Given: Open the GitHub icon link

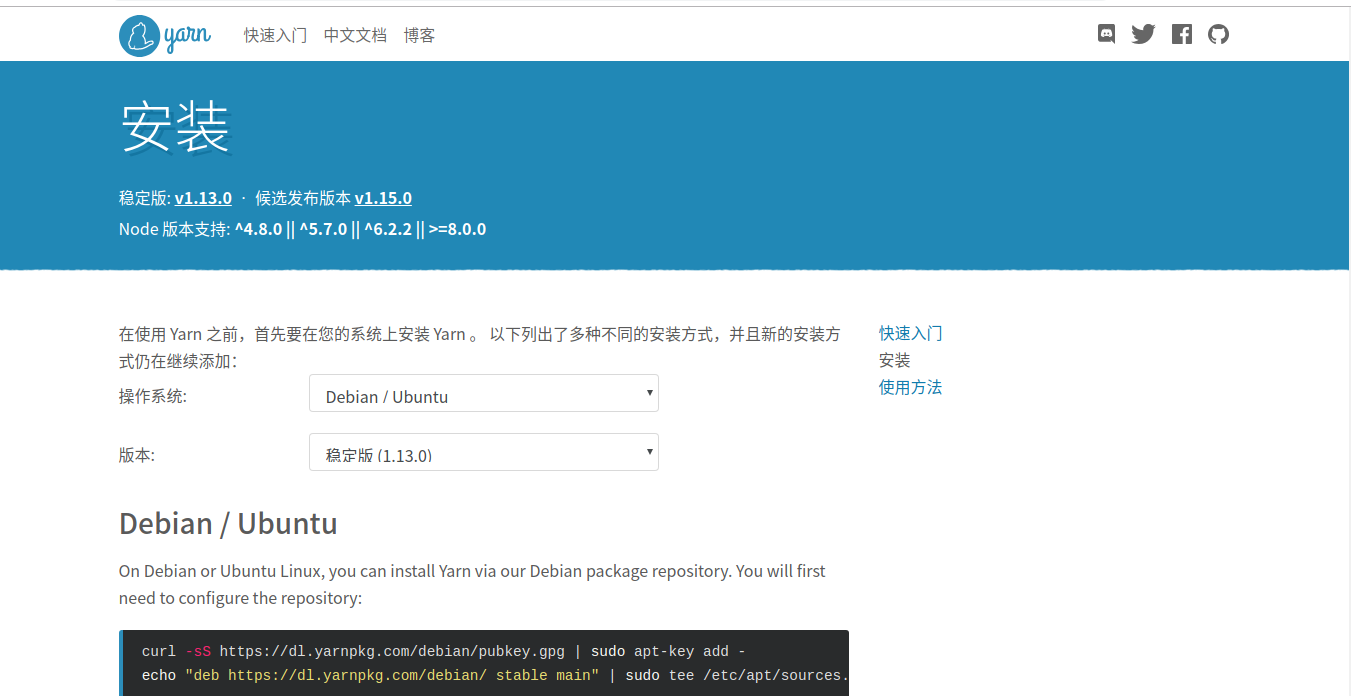Looking at the screenshot, I should (x=1218, y=34).
